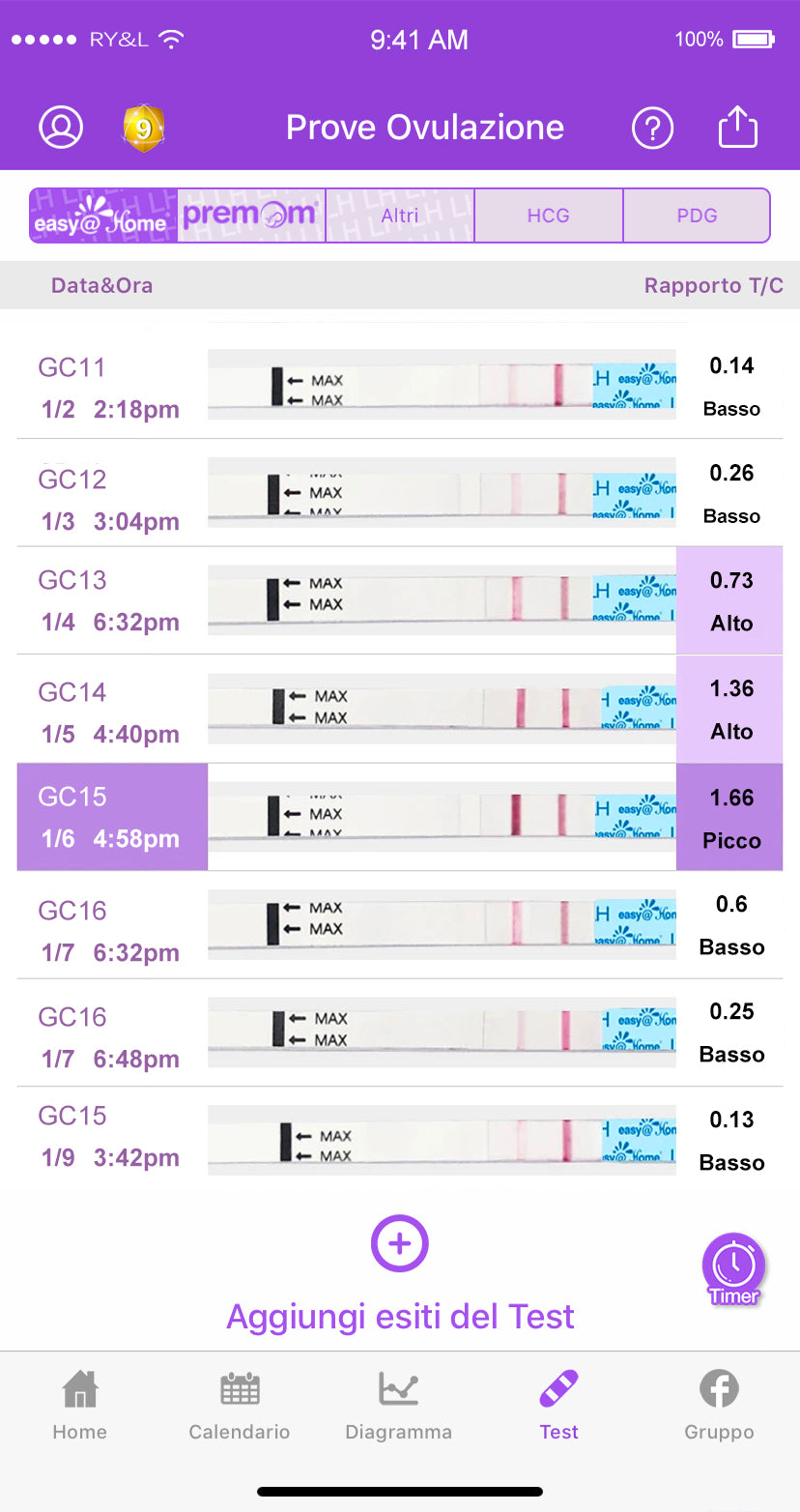Open the Gruppo Facebook tab
This screenshot has width=800, height=1512.
click(719, 1406)
